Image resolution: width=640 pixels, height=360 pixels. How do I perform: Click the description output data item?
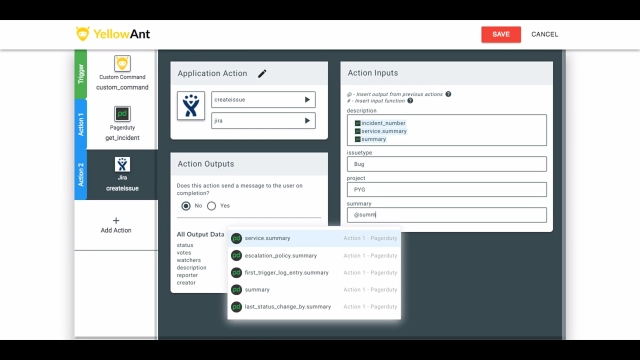point(191,268)
